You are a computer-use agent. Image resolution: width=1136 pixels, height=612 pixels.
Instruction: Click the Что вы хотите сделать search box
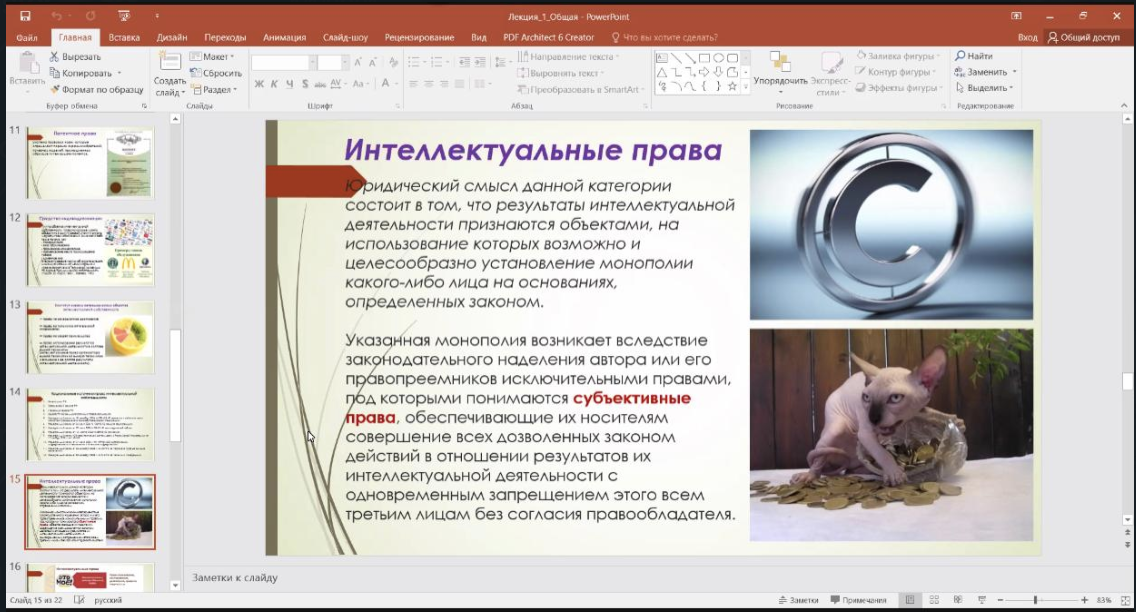[664, 37]
